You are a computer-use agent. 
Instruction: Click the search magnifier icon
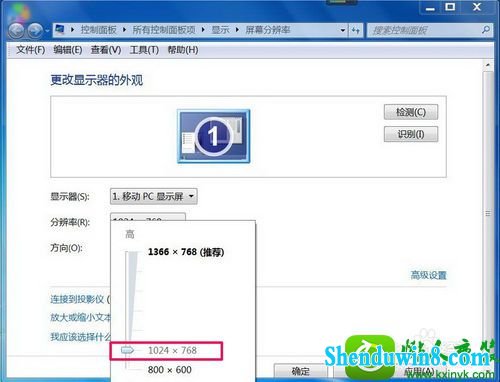click(x=486, y=30)
